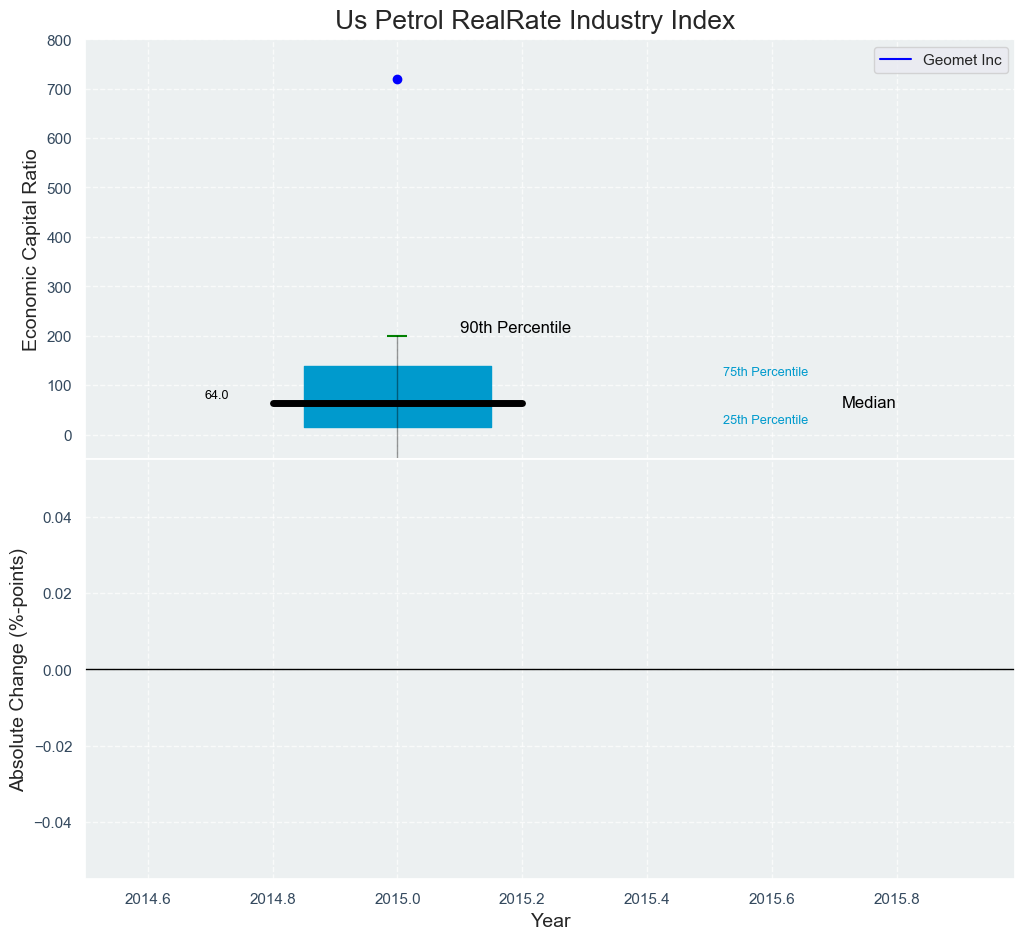Click the Geomet Inc legend entry
The image size is (1025, 940).
click(x=941, y=60)
